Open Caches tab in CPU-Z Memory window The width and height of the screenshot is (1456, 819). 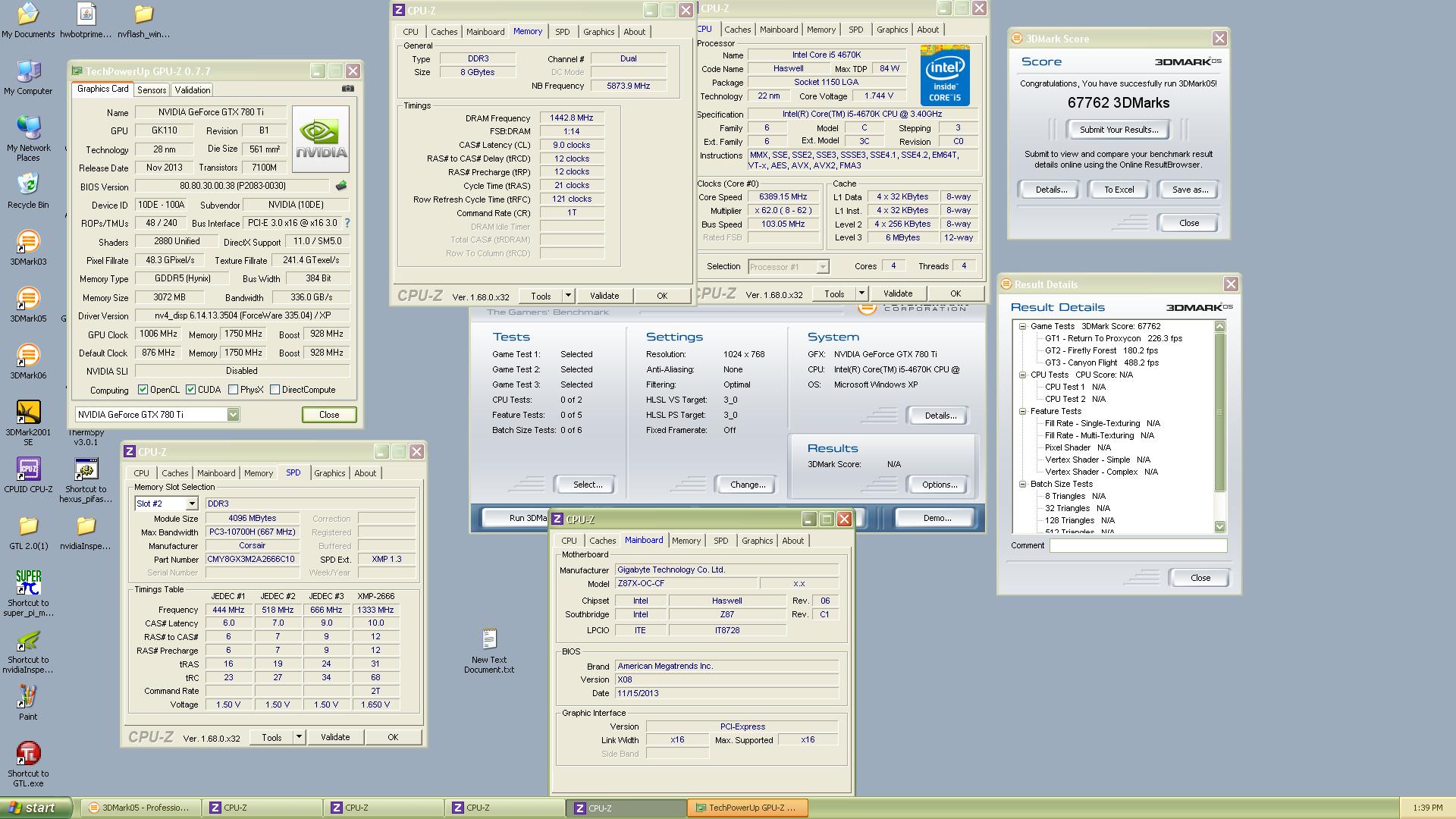coord(444,32)
